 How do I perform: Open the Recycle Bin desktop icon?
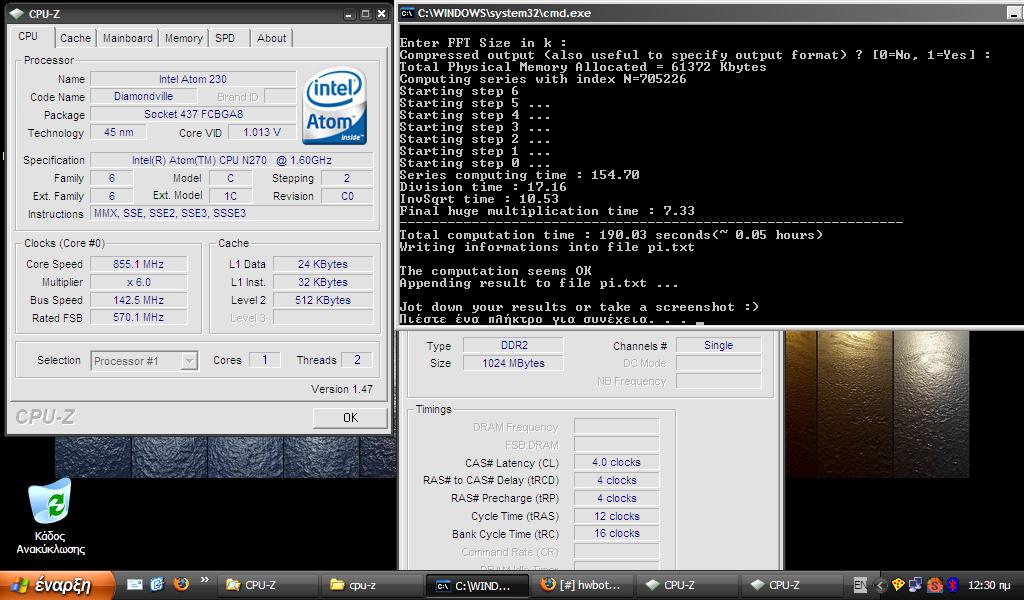coord(51,516)
